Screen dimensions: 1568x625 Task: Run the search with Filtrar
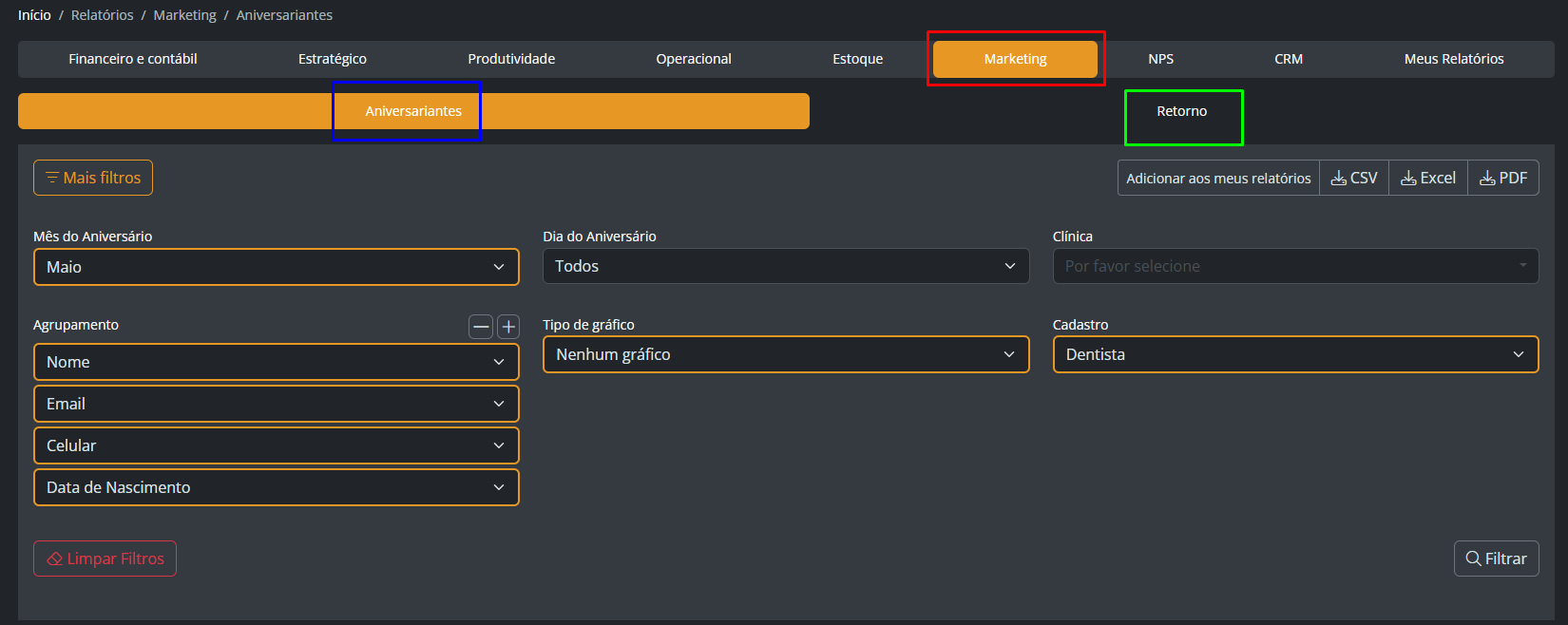click(1496, 559)
